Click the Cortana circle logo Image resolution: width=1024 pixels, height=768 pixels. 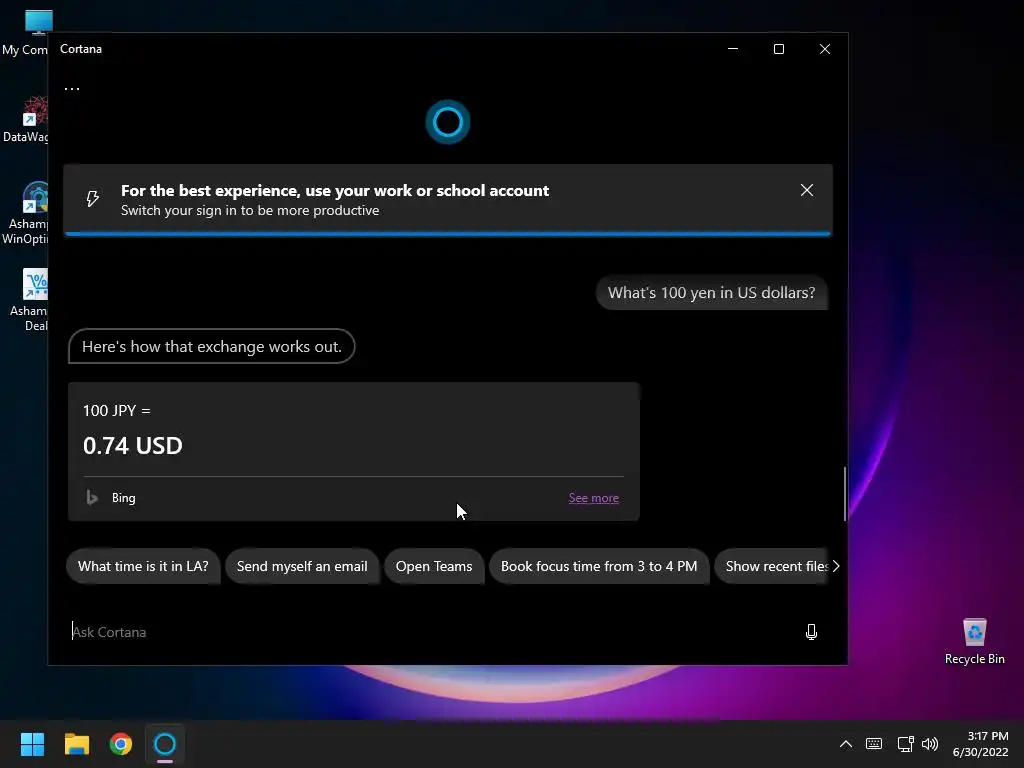coord(448,121)
